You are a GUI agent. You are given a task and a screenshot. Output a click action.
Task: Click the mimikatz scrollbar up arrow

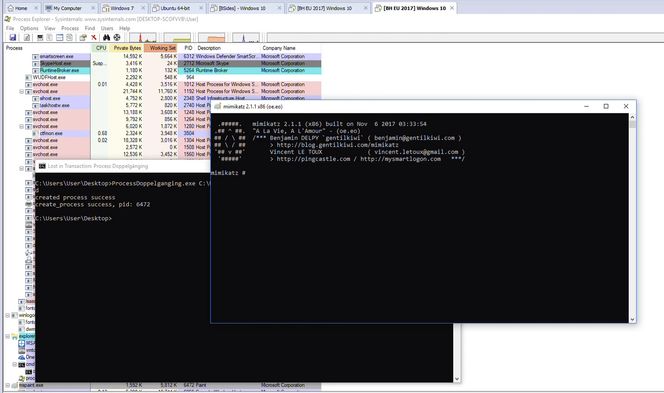(632, 117)
